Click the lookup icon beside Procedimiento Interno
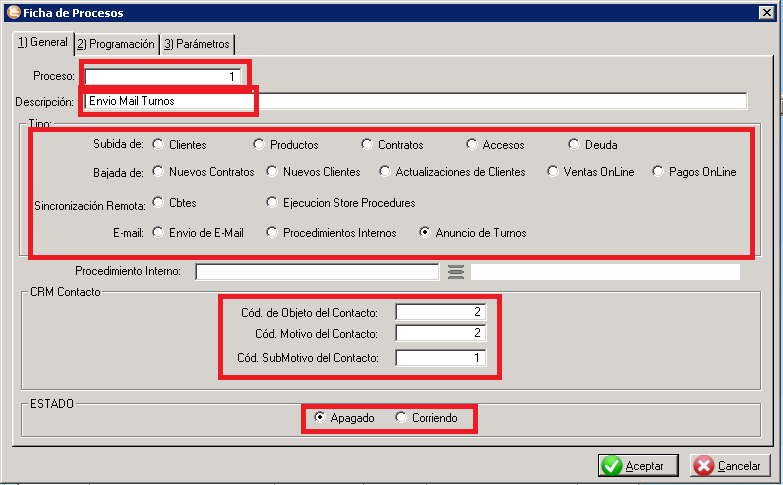 pos(455,271)
